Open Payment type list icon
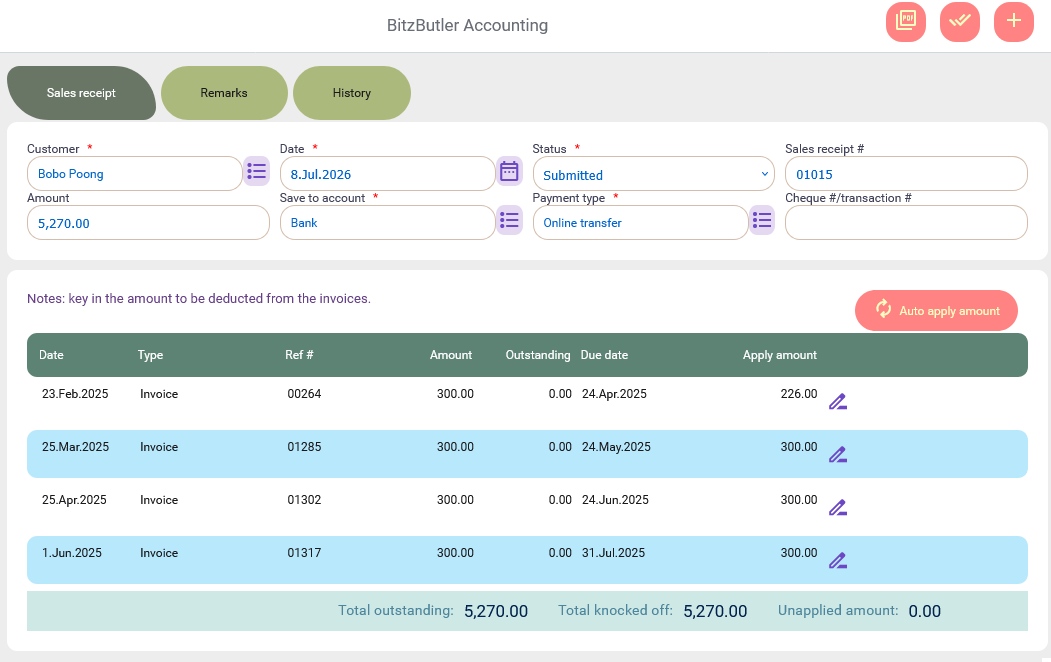Viewport: 1051px width, 662px height. (762, 220)
